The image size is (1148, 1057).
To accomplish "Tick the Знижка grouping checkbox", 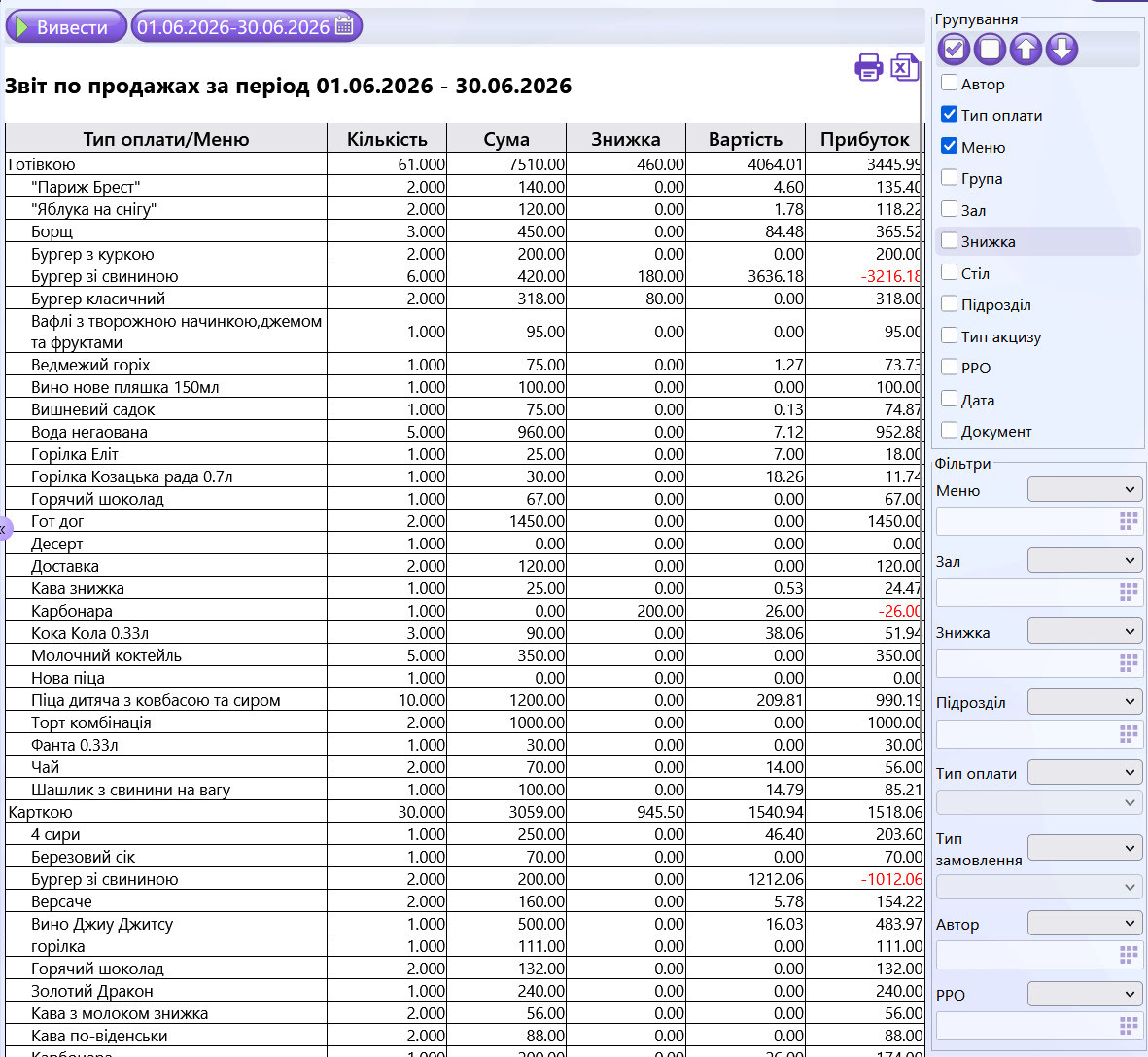I will point(949,240).
